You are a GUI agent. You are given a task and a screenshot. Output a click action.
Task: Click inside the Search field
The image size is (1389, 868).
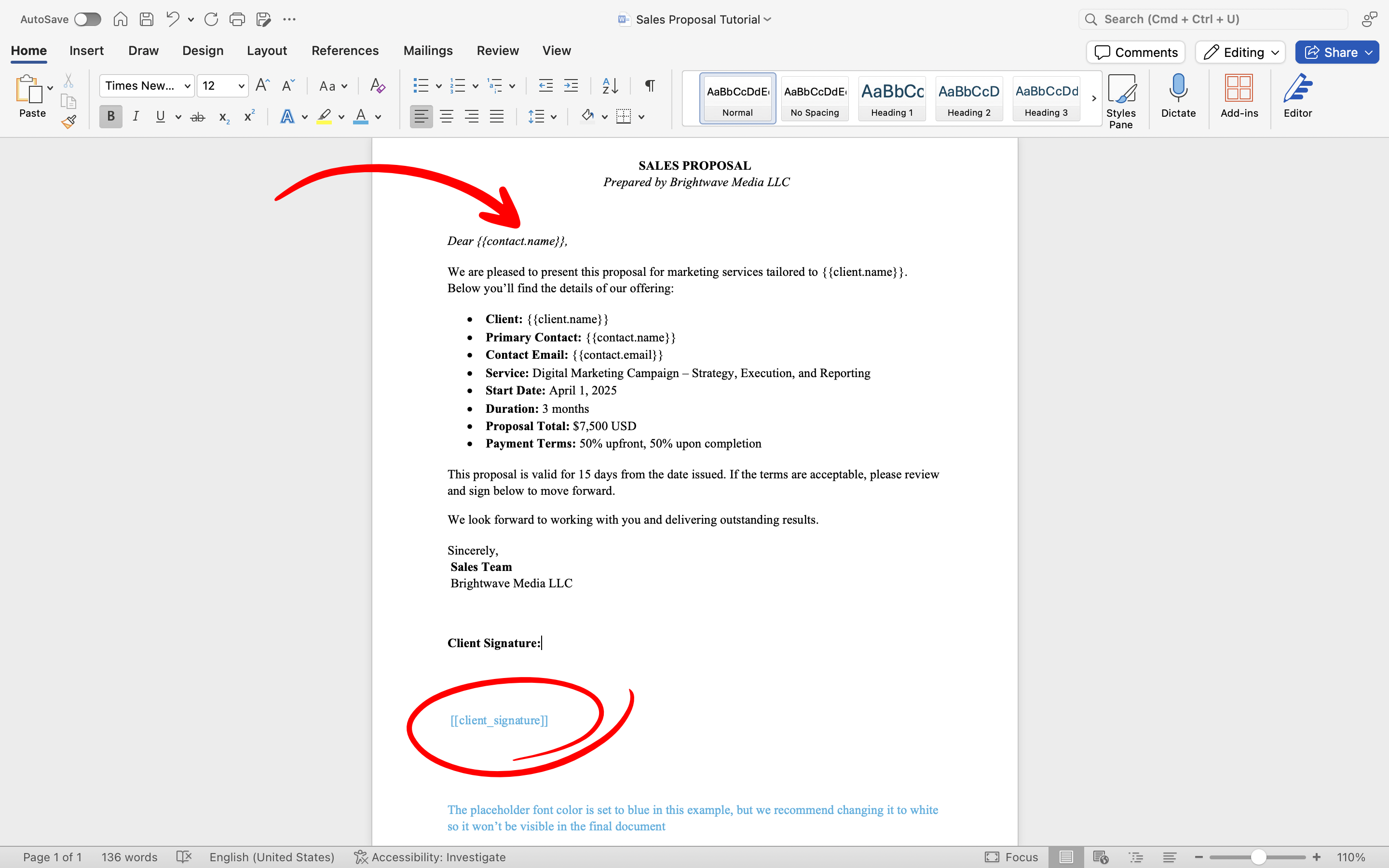coord(1211,19)
